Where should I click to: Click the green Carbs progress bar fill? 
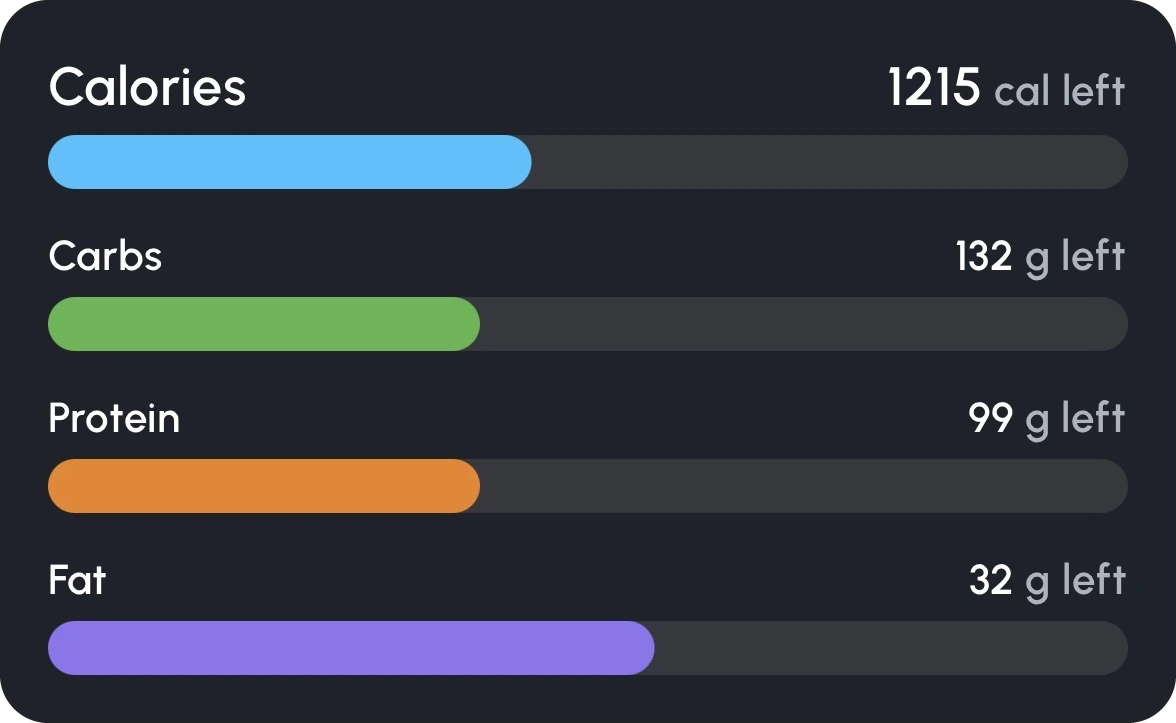[x=264, y=324]
